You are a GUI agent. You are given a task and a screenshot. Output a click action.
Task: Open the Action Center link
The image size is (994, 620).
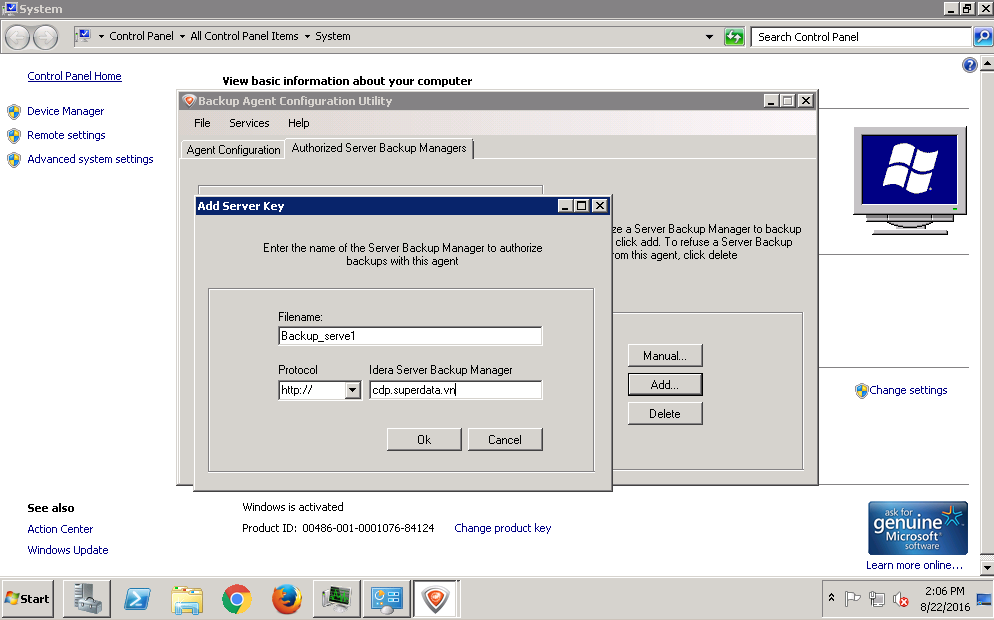pyautogui.click(x=60, y=529)
